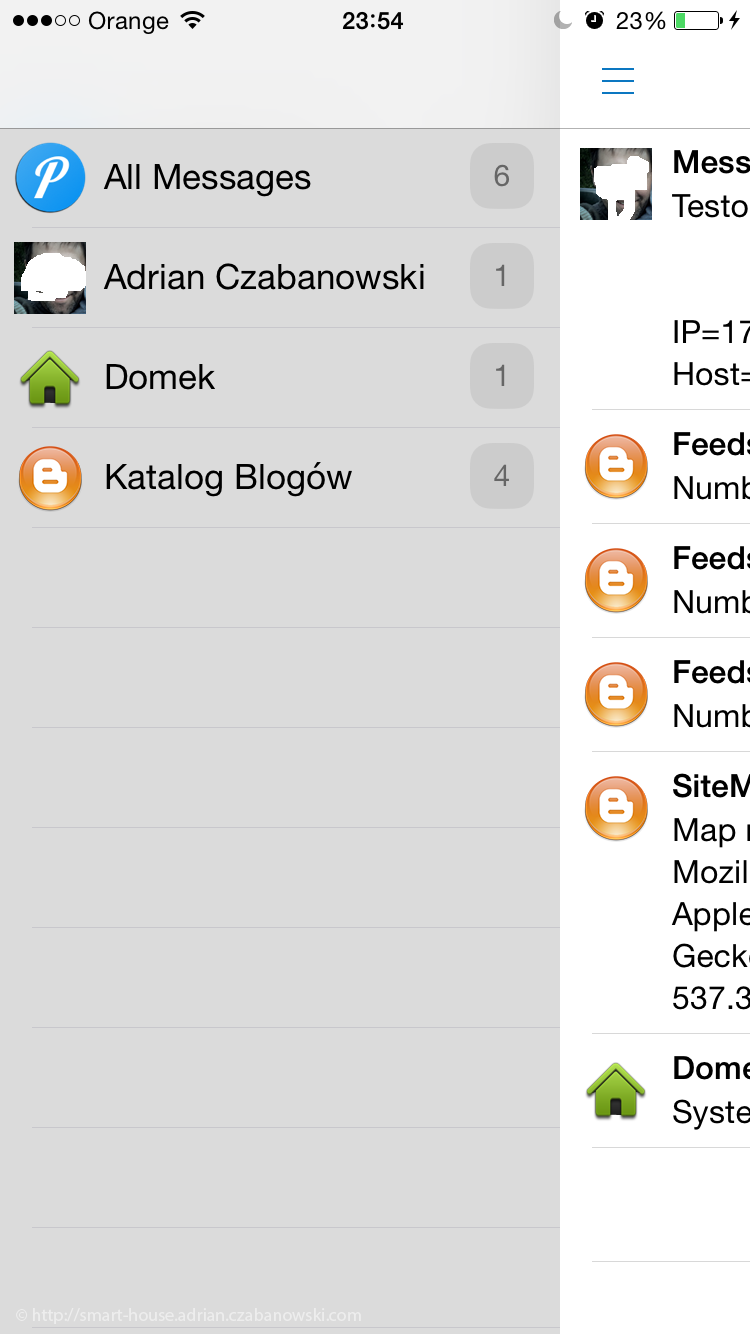Tap the hamburger menu icon
The width and height of the screenshot is (750, 1334).
pyautogui.click(x=618, y=81)
